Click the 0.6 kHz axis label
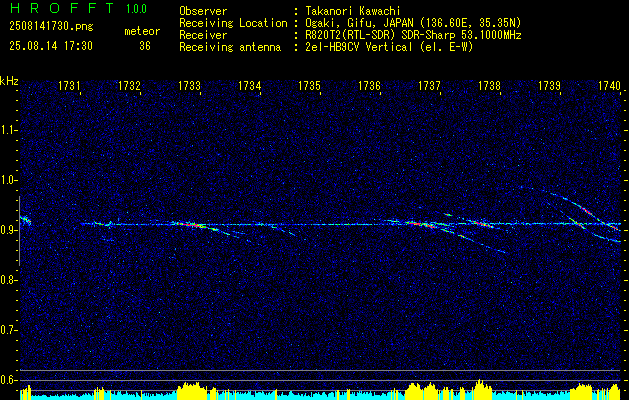The image size is (629, 400). click(x=8, y=380)
